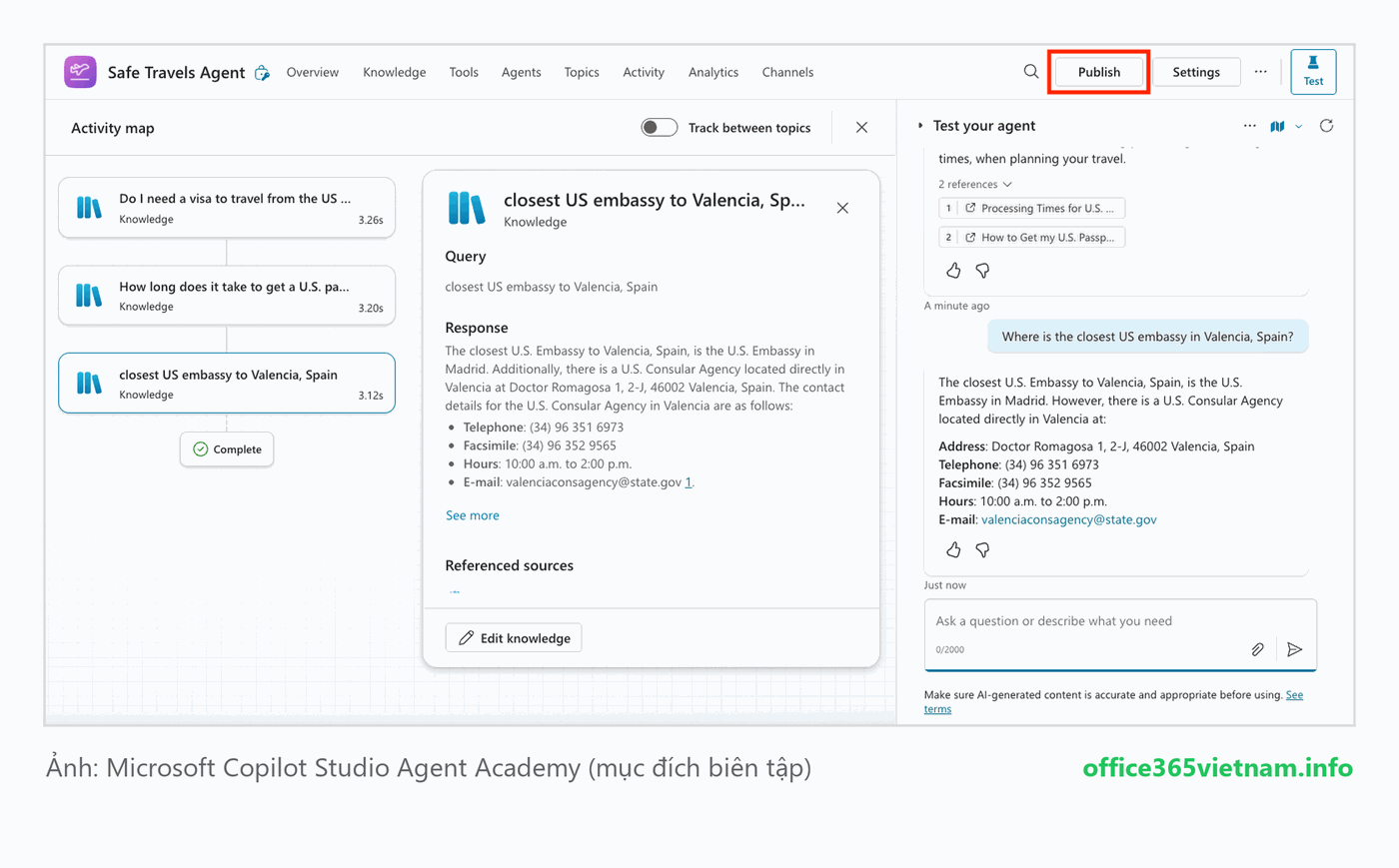This screenshot has width=1399, height=868.
Task: Collapse the Test your agent pane
Action: pyautogui.click(x=920, y=126)
